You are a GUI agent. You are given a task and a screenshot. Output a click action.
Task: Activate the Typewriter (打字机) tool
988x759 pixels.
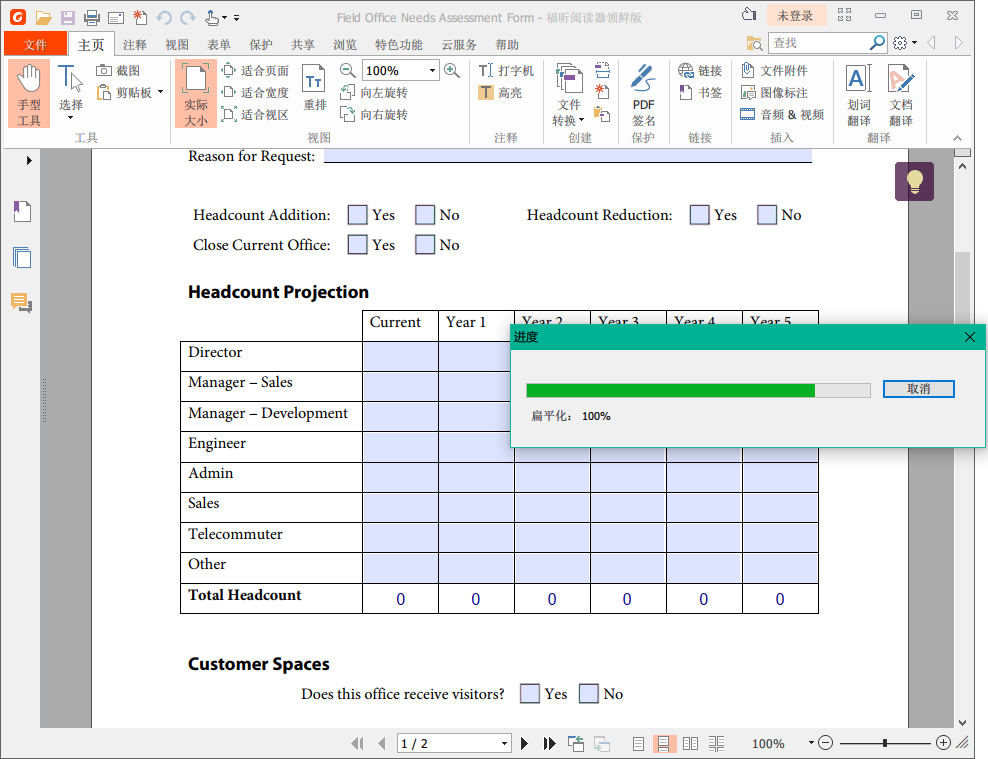(x=506, y=71)
